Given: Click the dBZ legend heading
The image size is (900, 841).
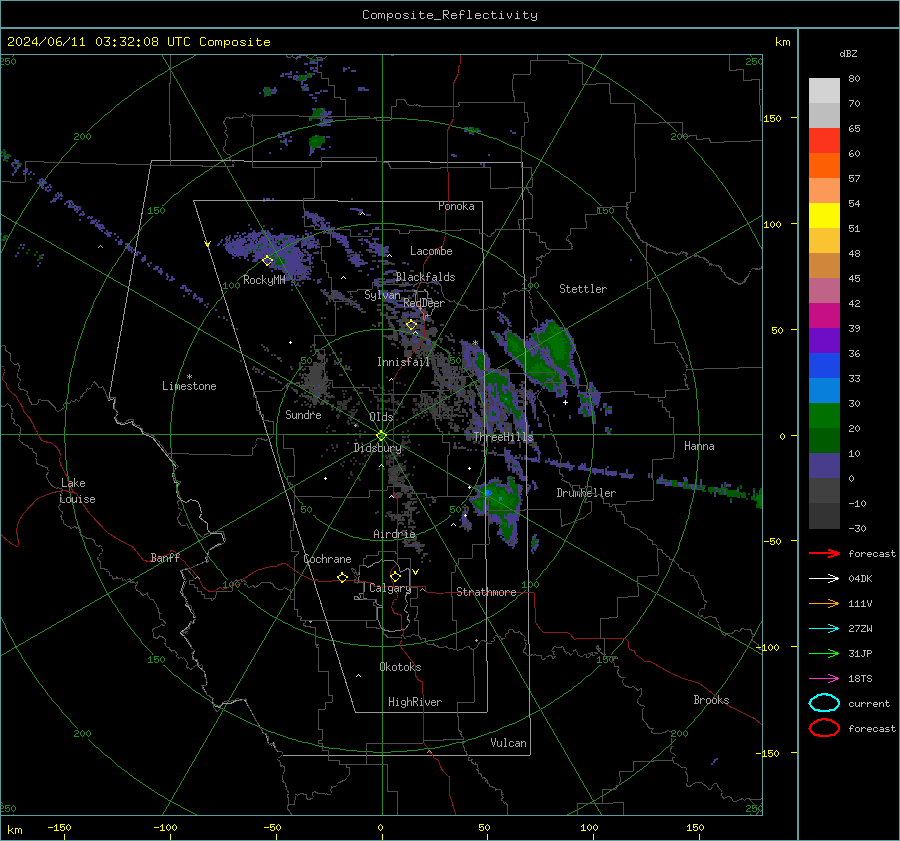Looking at the screenshot, I should (848, 54).
